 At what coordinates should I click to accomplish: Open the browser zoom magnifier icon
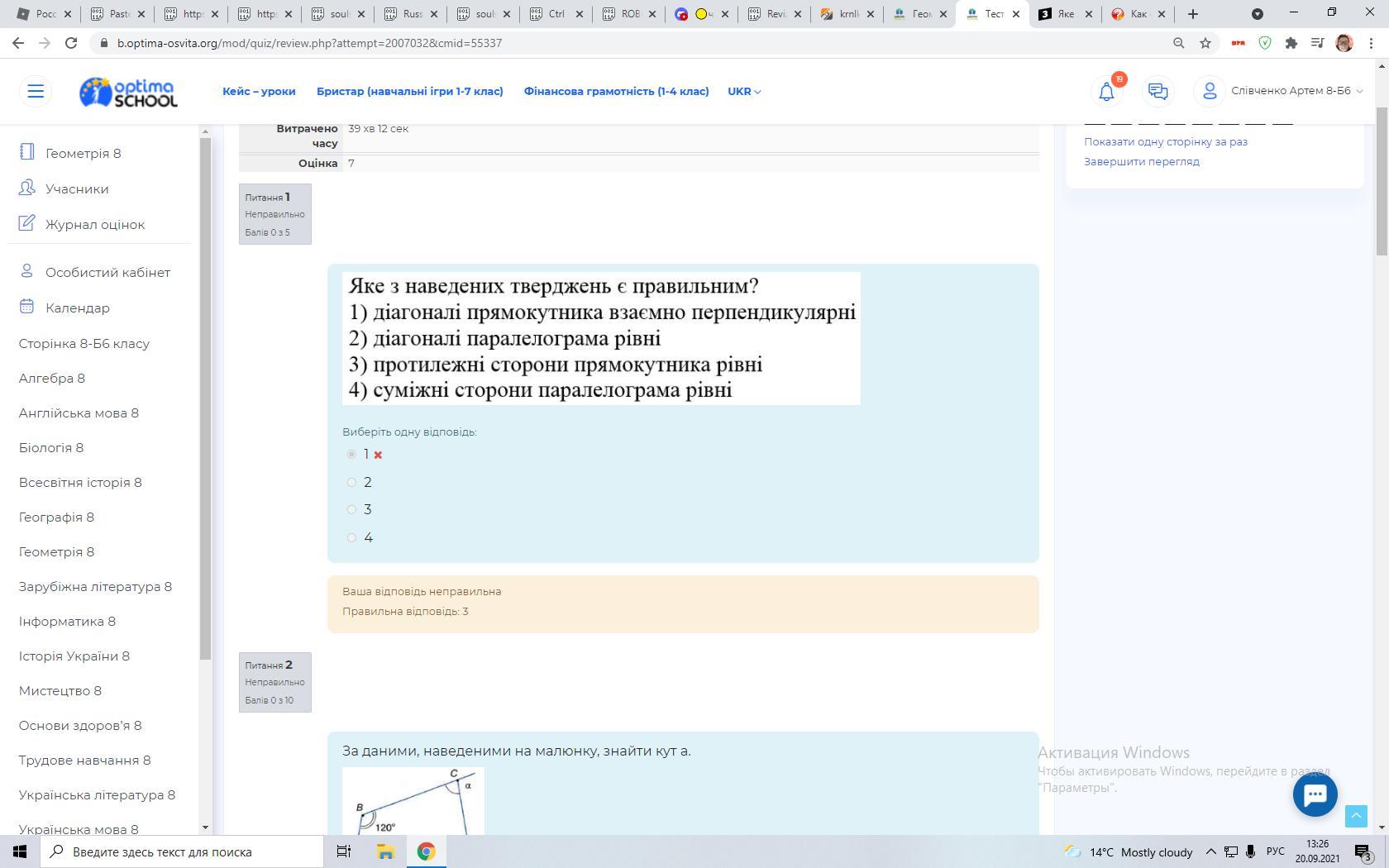point(1179,43)
